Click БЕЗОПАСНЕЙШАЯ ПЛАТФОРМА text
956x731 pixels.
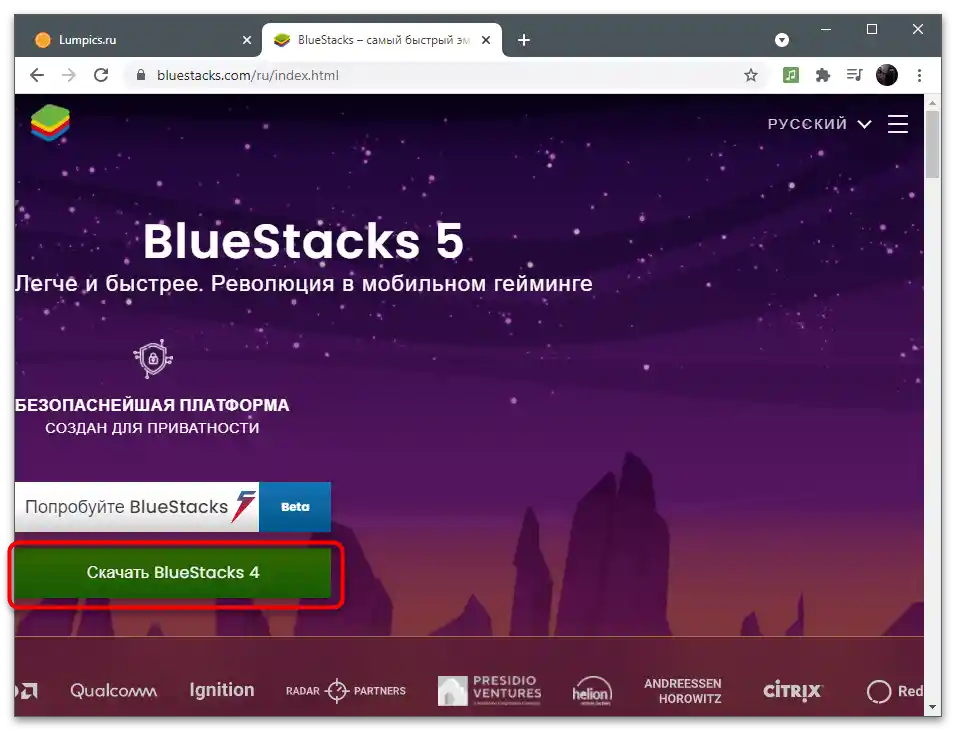tap(152, 405)
